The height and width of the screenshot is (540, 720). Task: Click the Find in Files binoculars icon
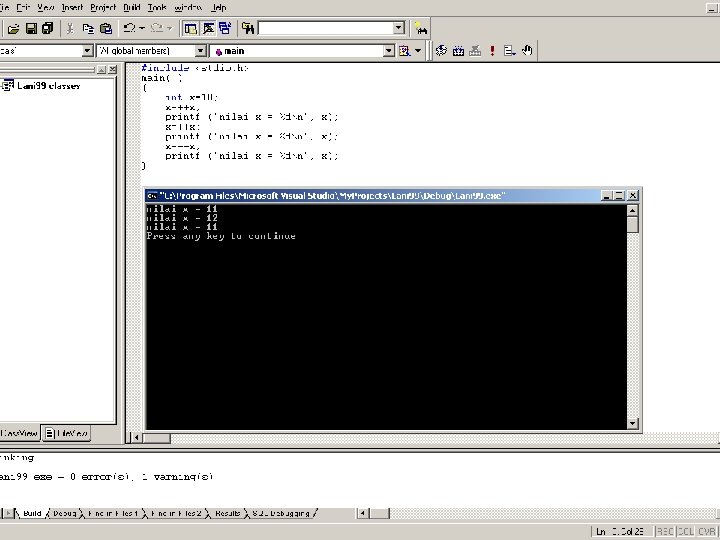pos(248,29)
